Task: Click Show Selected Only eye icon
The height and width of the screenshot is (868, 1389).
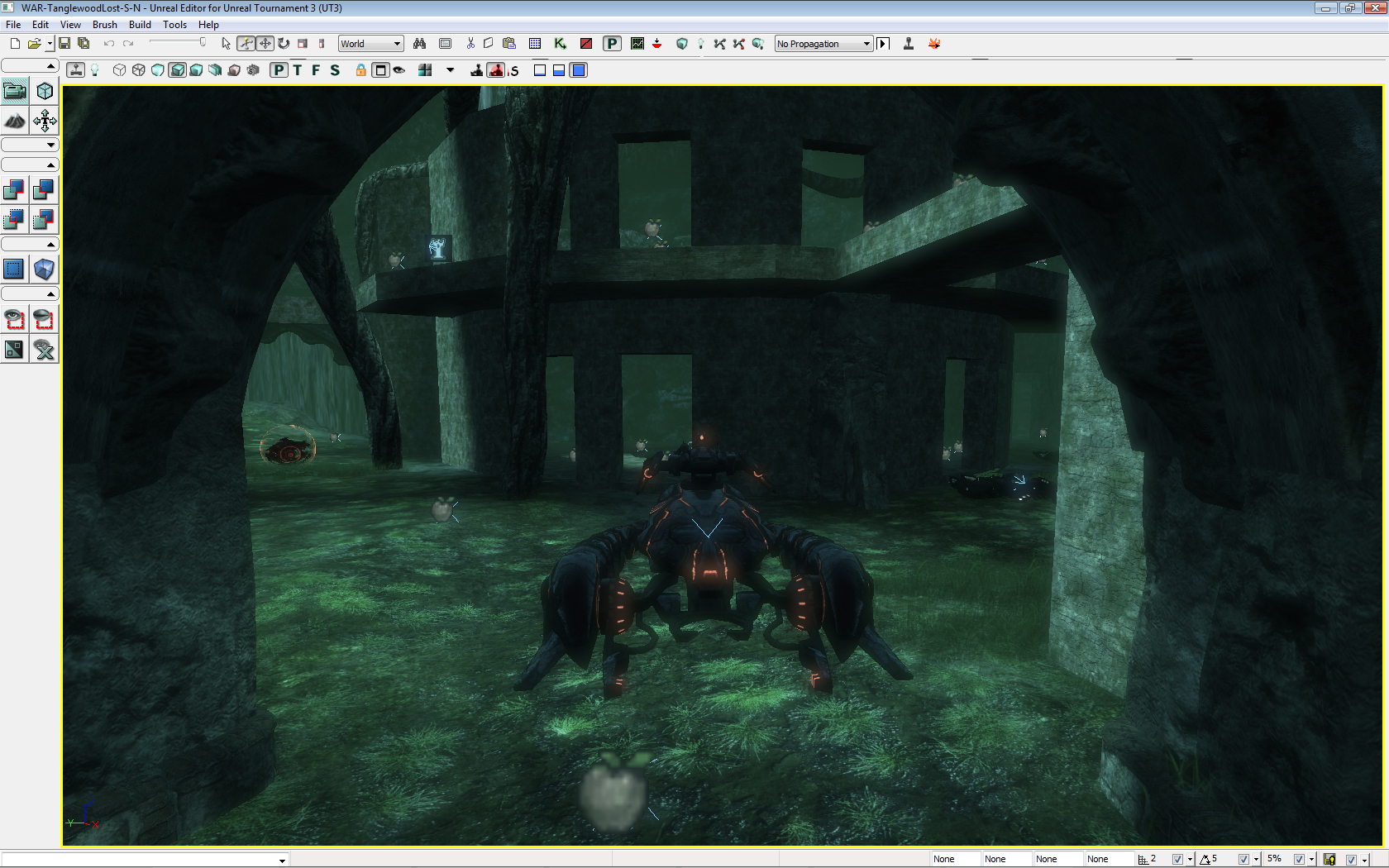Action: pyautogui.click(x=15, y=319)
